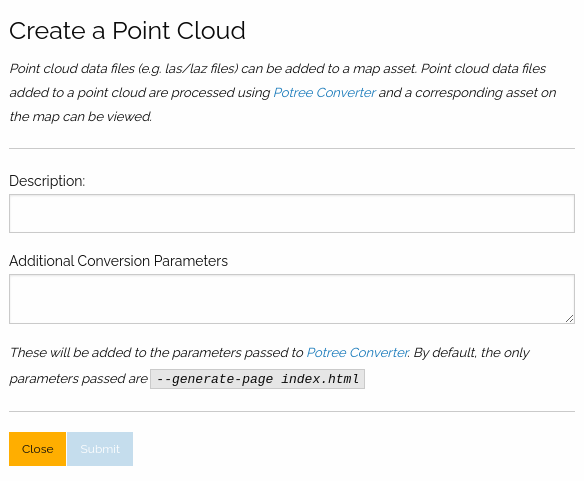The image size is (584, 481).
Task: Click the --generate-page index.html code snippet
Action: click(x=257, y=379)
